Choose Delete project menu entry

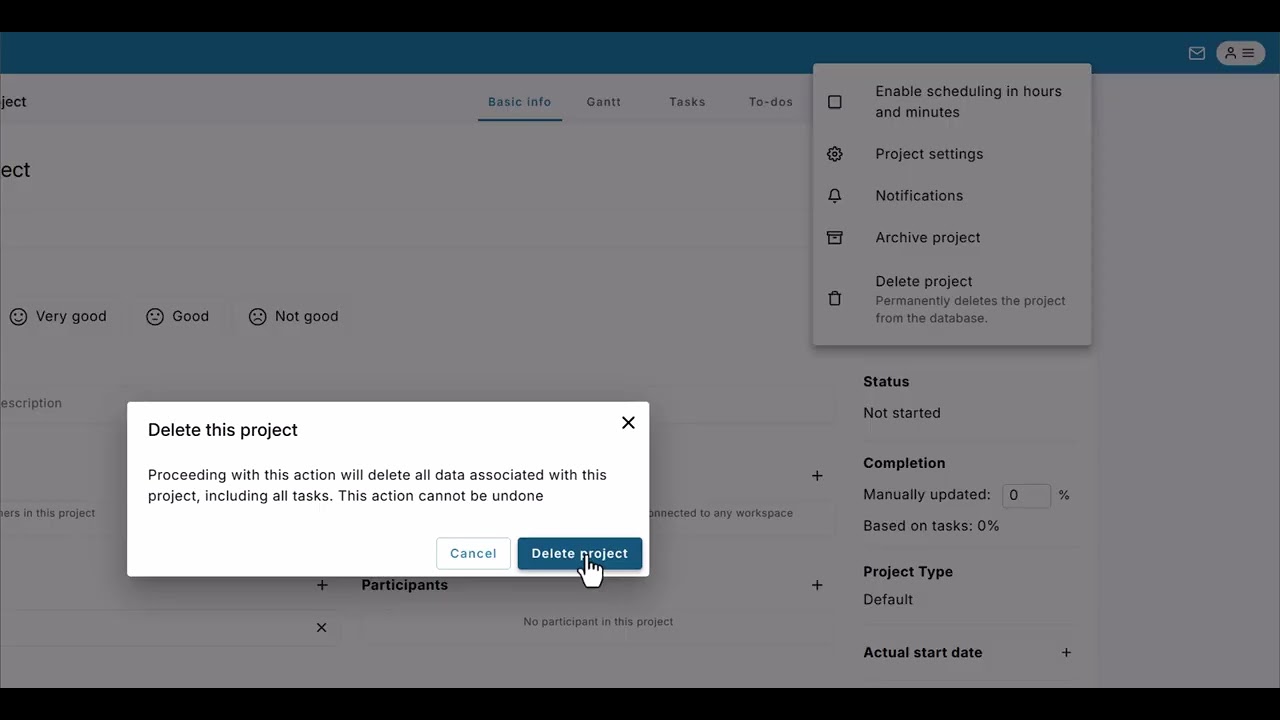(952, 298)
